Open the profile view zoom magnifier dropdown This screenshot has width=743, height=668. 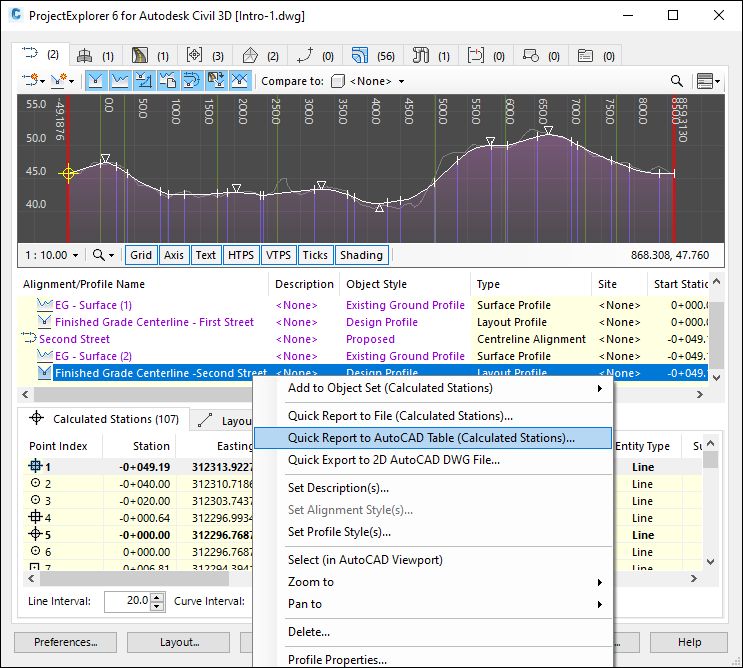point(103,255)
